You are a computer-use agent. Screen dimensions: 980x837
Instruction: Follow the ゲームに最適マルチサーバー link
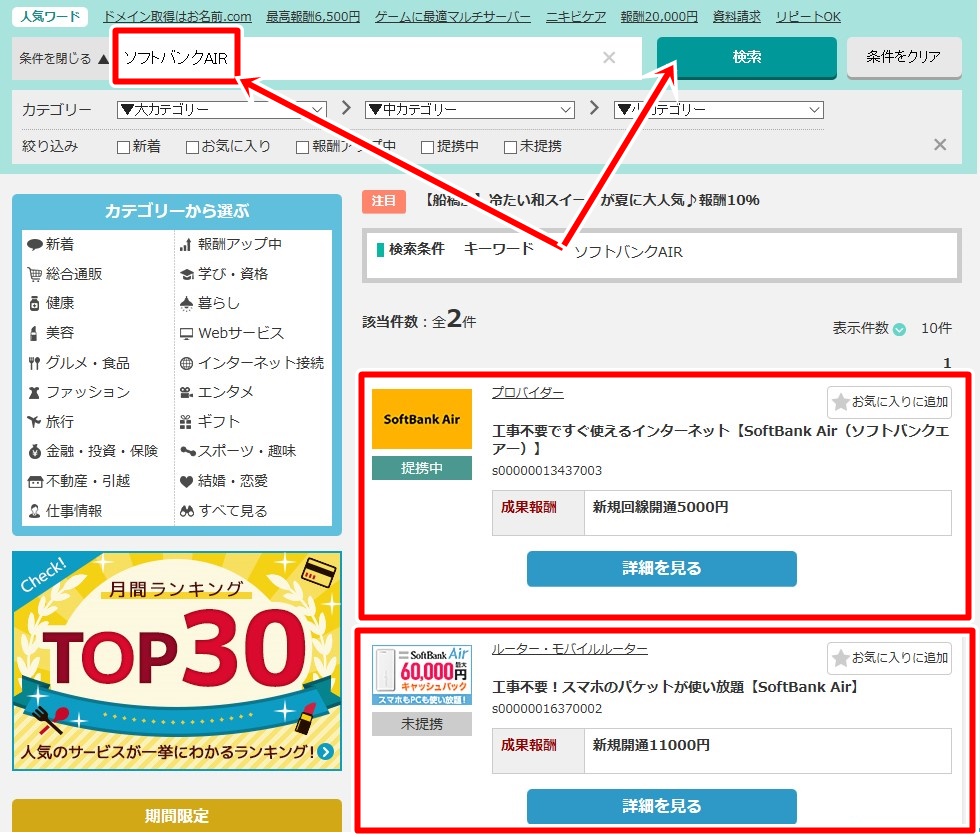[x=453, y=17]
